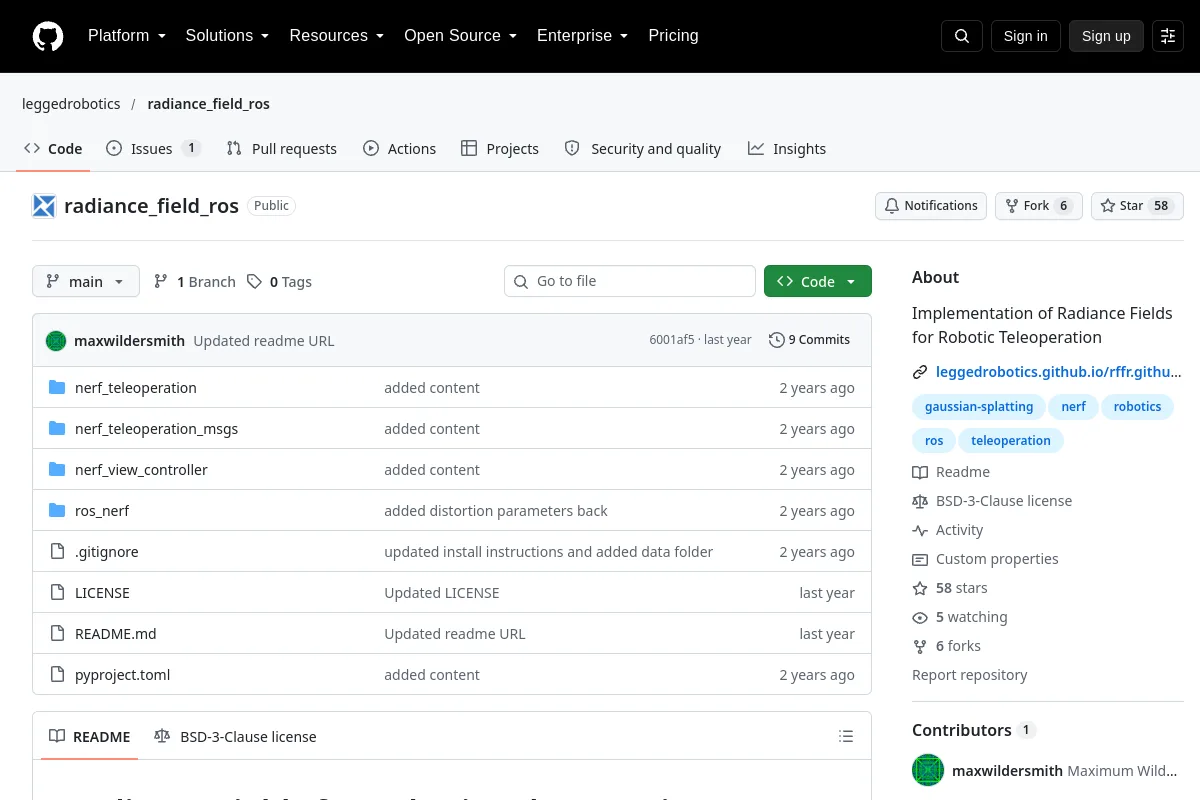Switch to the Pull requests tab

[282, 148]
